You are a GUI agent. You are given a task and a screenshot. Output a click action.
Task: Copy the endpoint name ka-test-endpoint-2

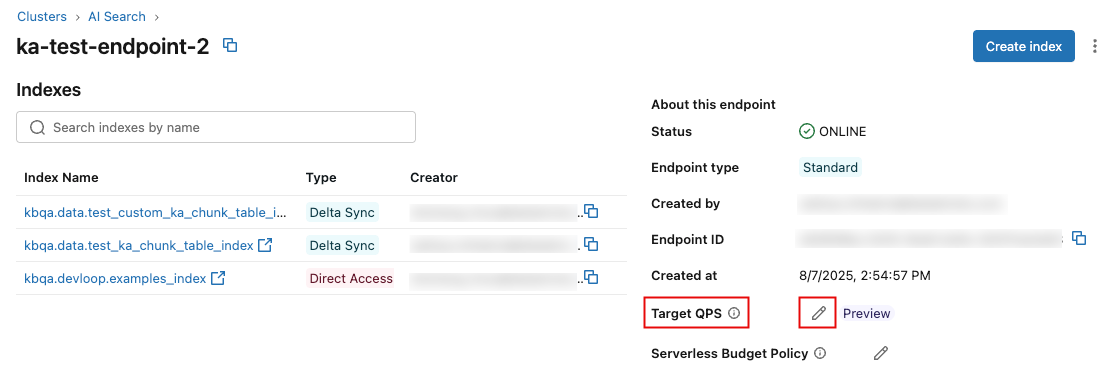pos(230,46)
